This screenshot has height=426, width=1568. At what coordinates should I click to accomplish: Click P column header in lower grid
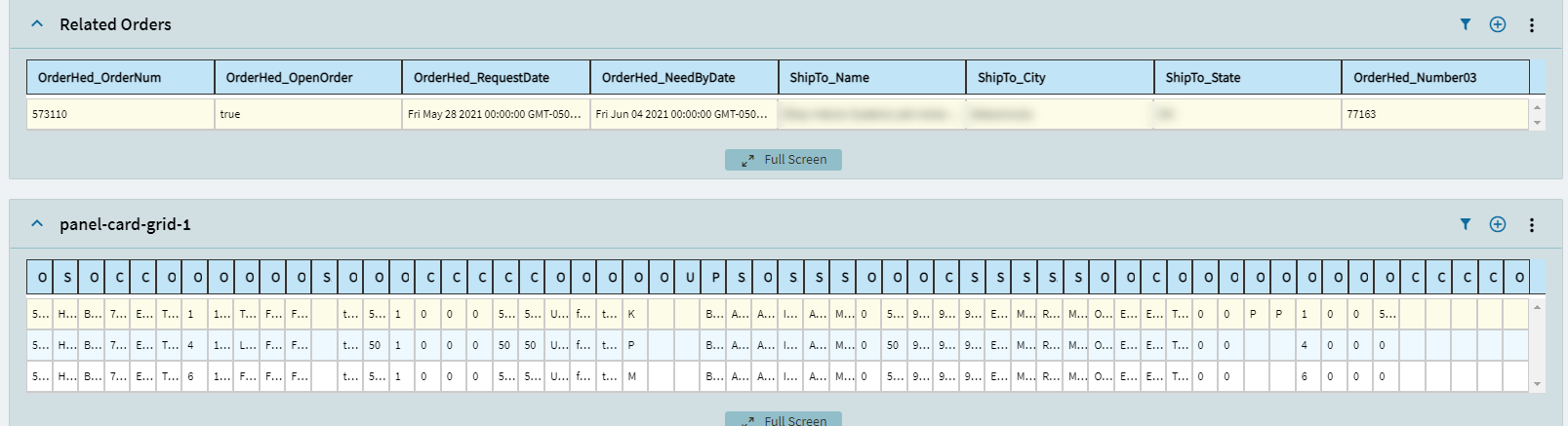click(x=715, y=277)
